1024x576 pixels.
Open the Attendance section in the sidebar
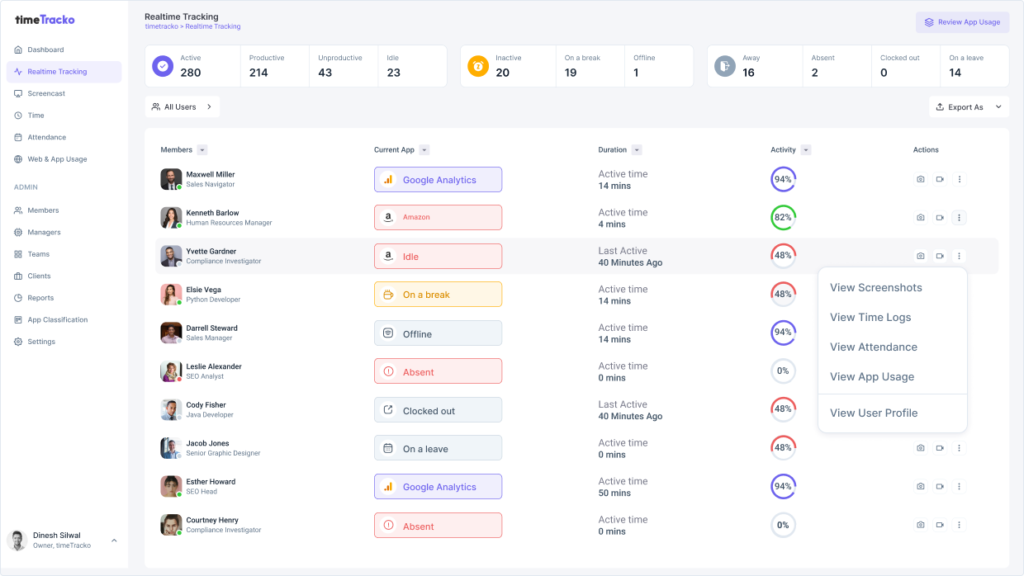tap(47, 137)
